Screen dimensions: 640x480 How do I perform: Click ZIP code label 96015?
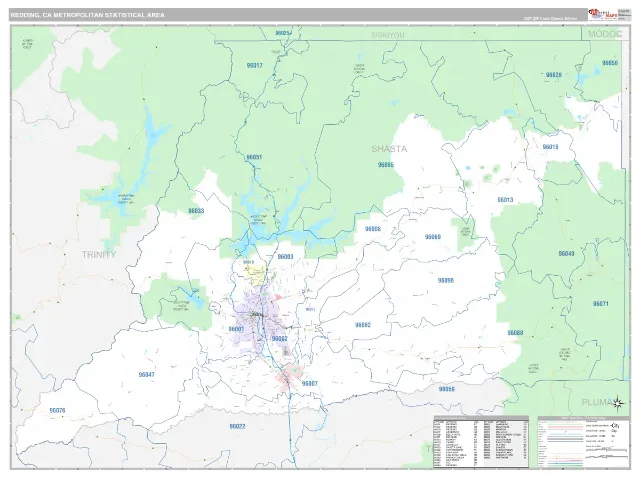point(550,147)
